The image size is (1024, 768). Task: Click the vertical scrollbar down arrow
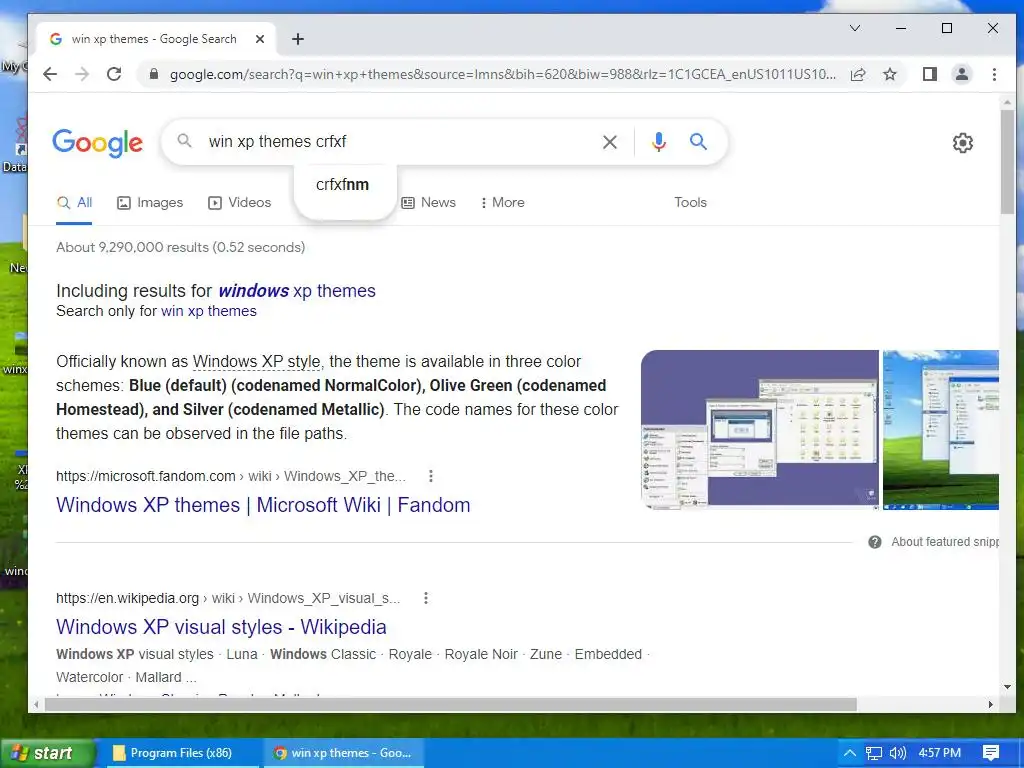(x=1007, y=687)
